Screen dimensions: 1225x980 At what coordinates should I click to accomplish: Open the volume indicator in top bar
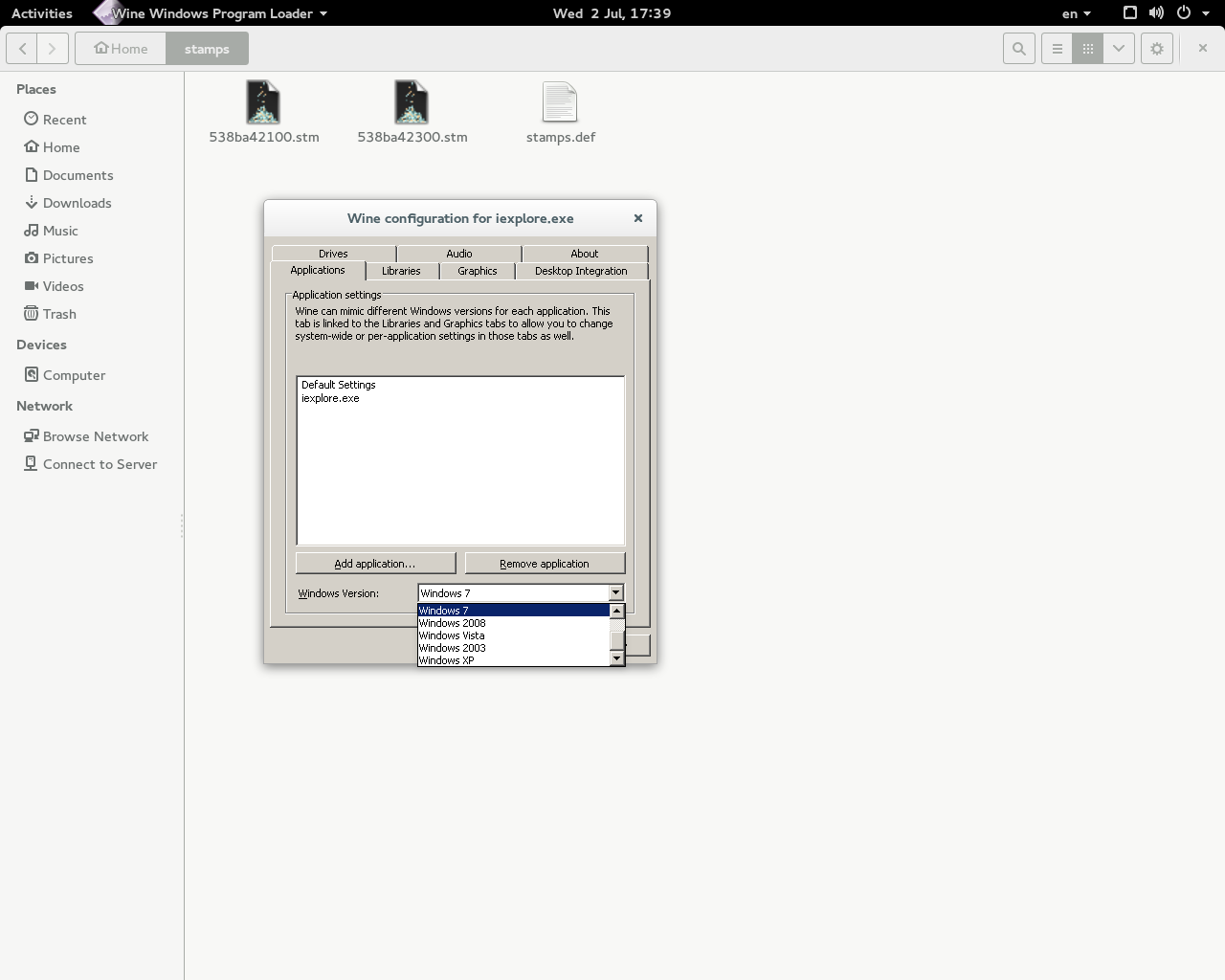(1156, 13)
